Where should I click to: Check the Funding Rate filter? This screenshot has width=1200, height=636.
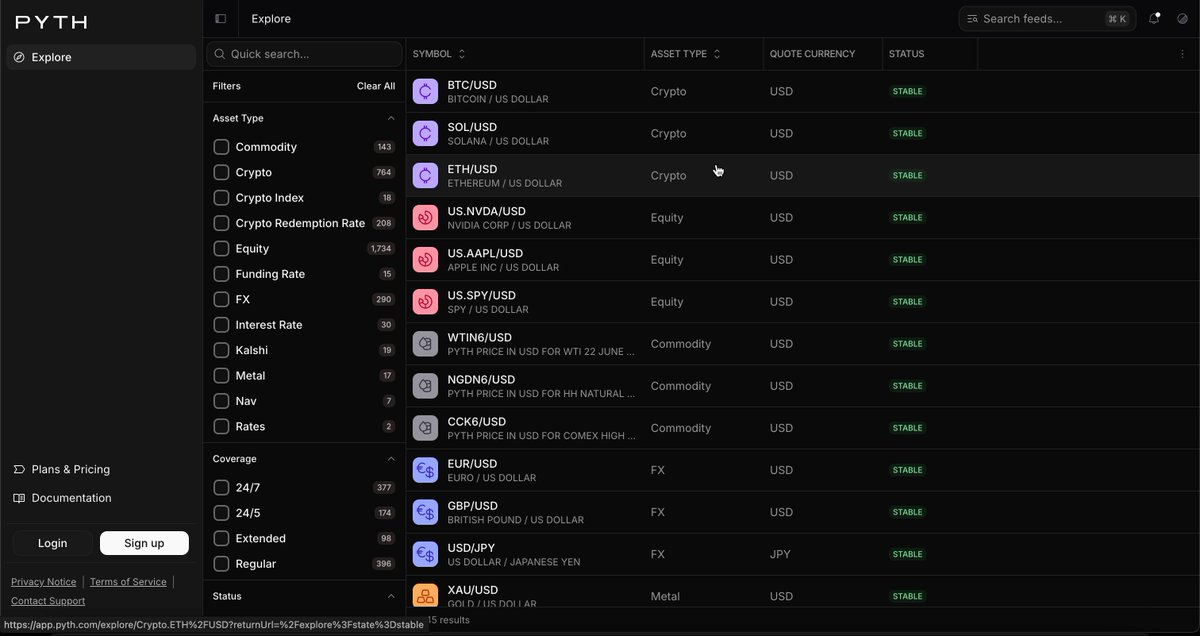[x=221, y=274]
